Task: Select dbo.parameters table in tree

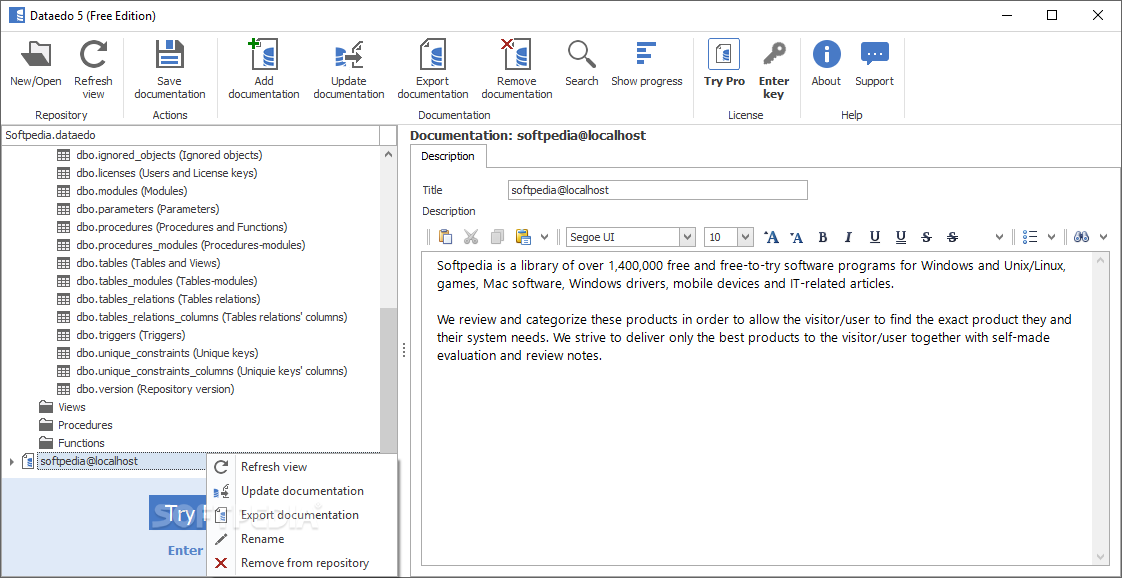Action: point(138,209)
